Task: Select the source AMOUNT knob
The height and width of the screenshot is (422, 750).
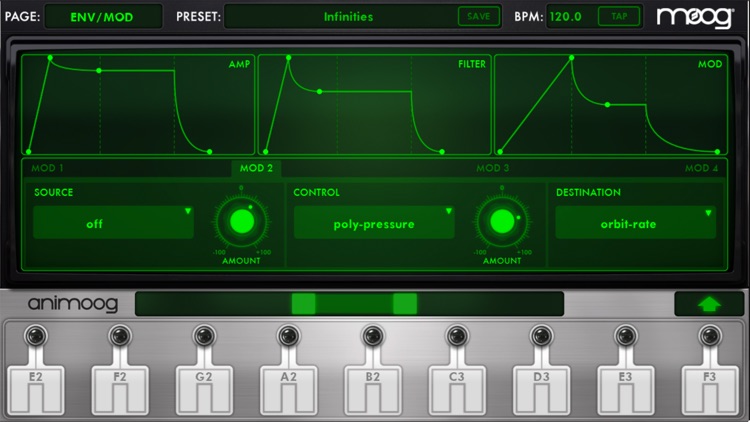Action: [242, 222]
